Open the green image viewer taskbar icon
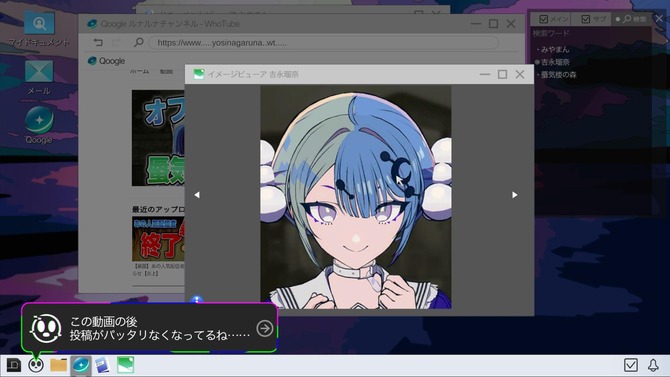This screenshot has height=377, width=670. (x=126, y=365)
